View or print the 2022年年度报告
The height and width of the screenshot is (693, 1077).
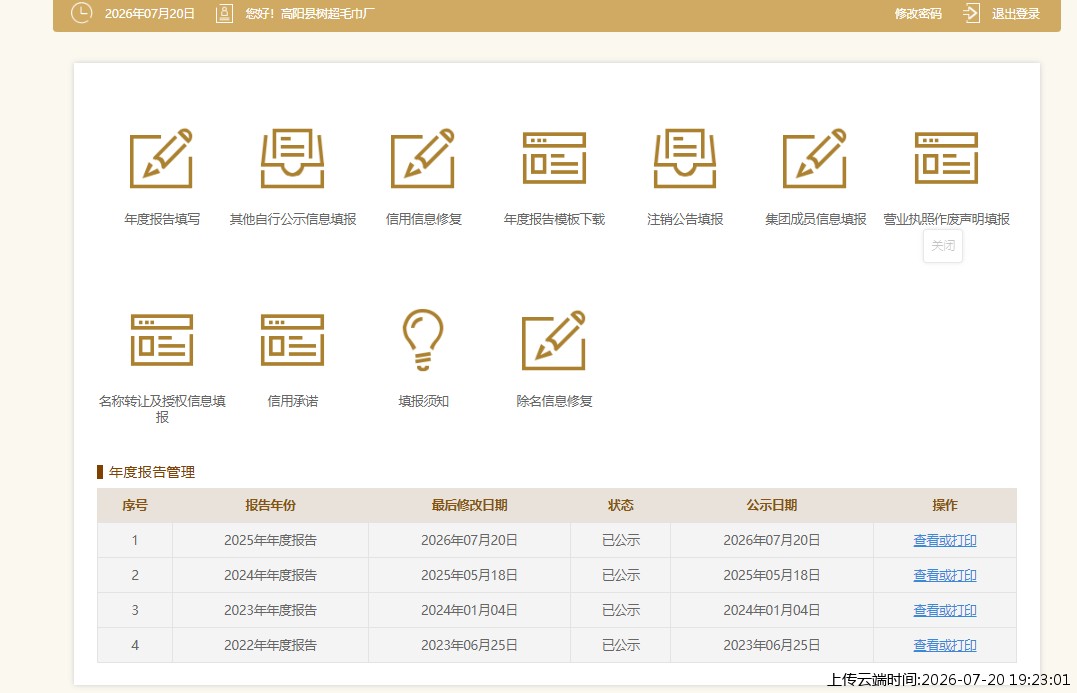[944, 646]
